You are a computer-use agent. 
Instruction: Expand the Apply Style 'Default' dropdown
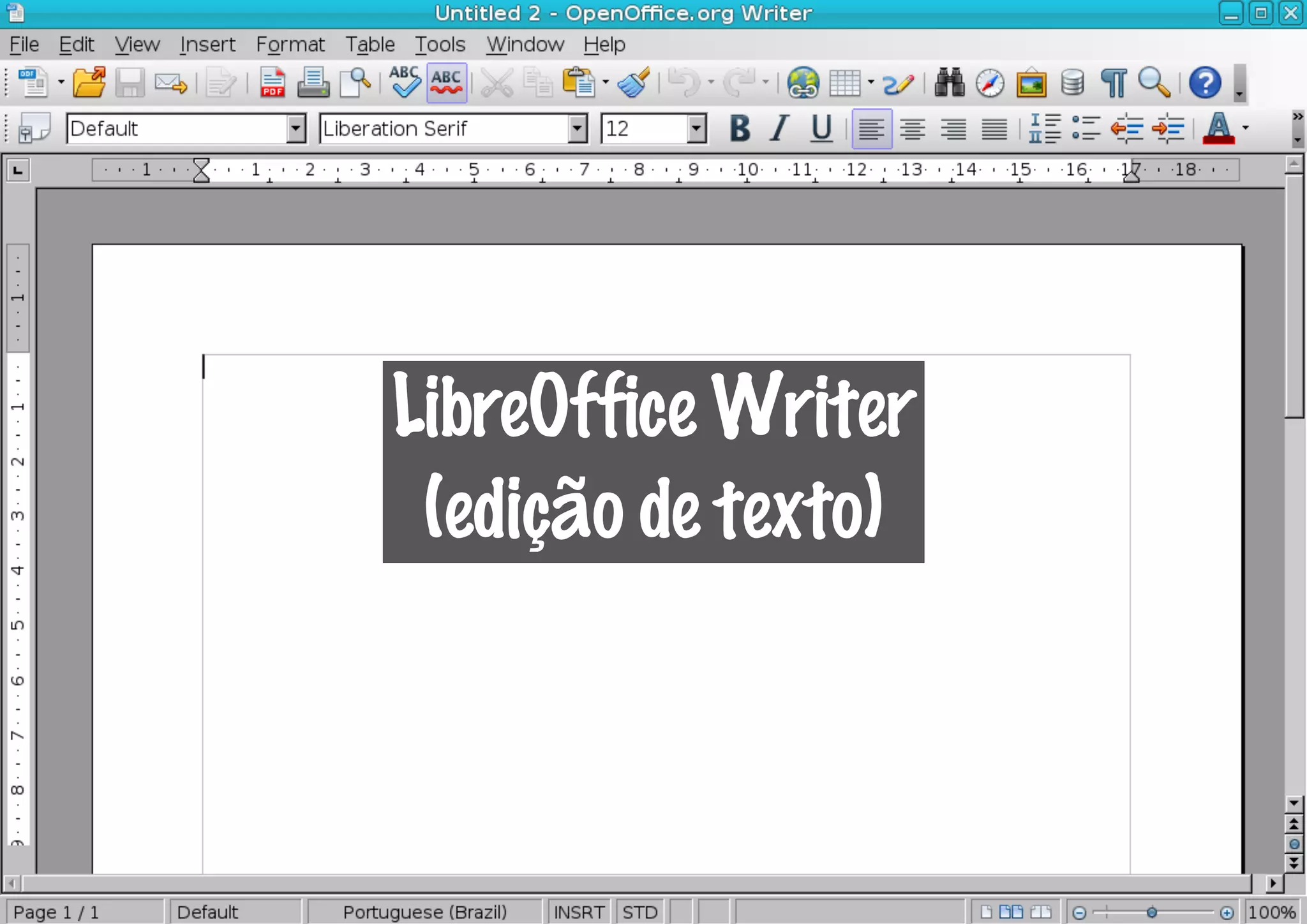tap(295, 129)
